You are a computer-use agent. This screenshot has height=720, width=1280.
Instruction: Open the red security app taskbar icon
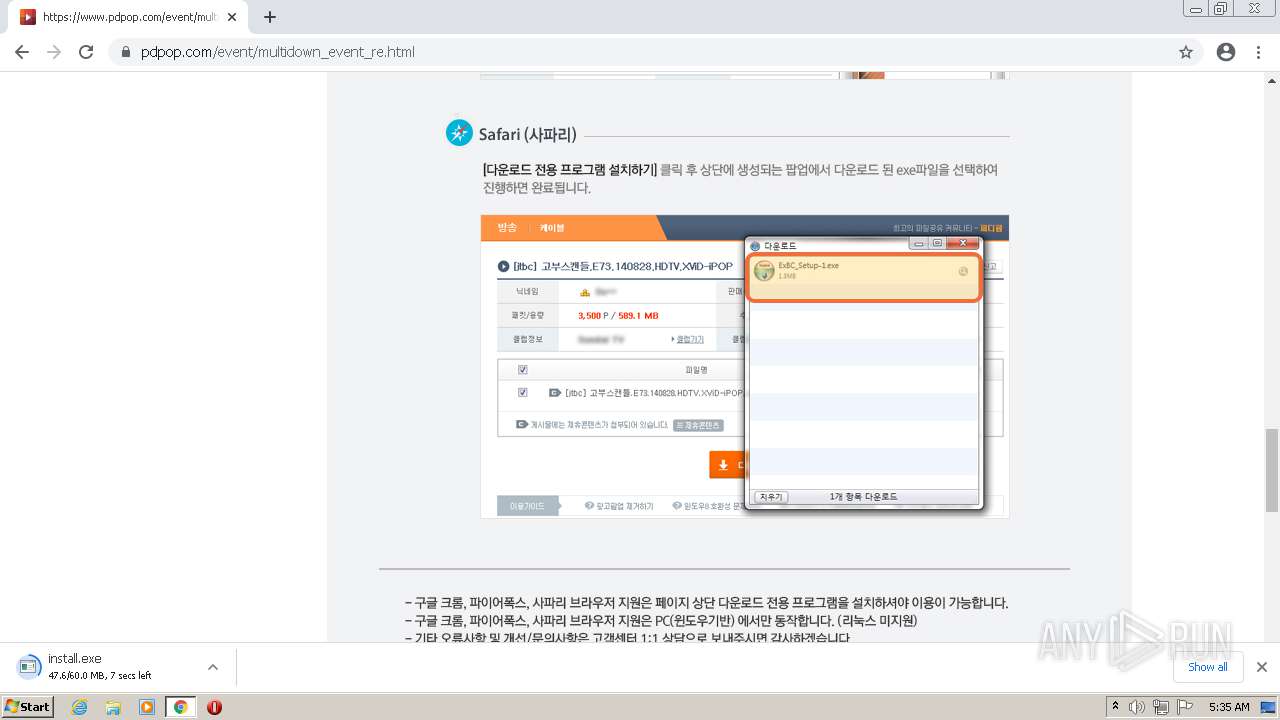[x=214, y=707]
